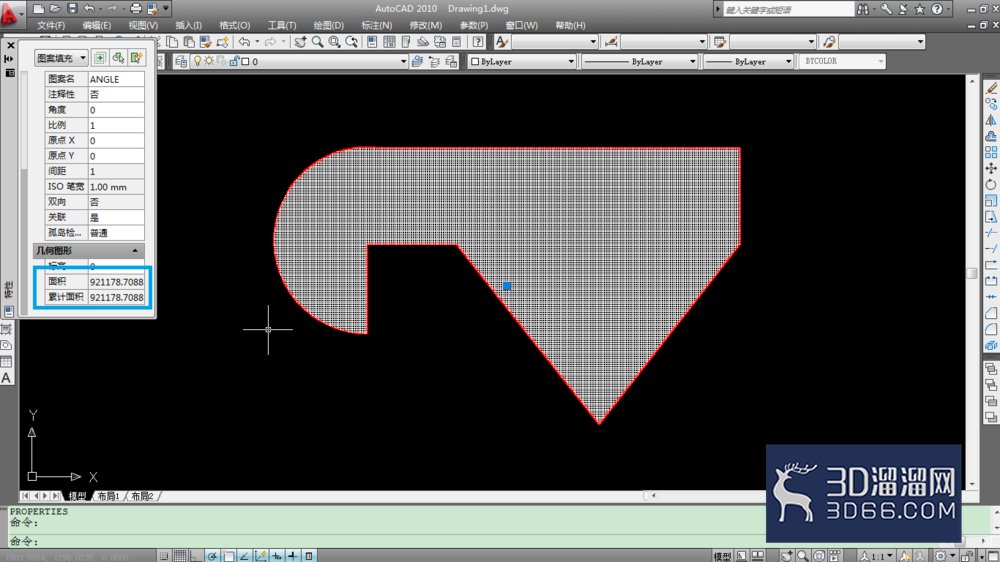Select the Move tool in right toolbar

coord(990,168)
